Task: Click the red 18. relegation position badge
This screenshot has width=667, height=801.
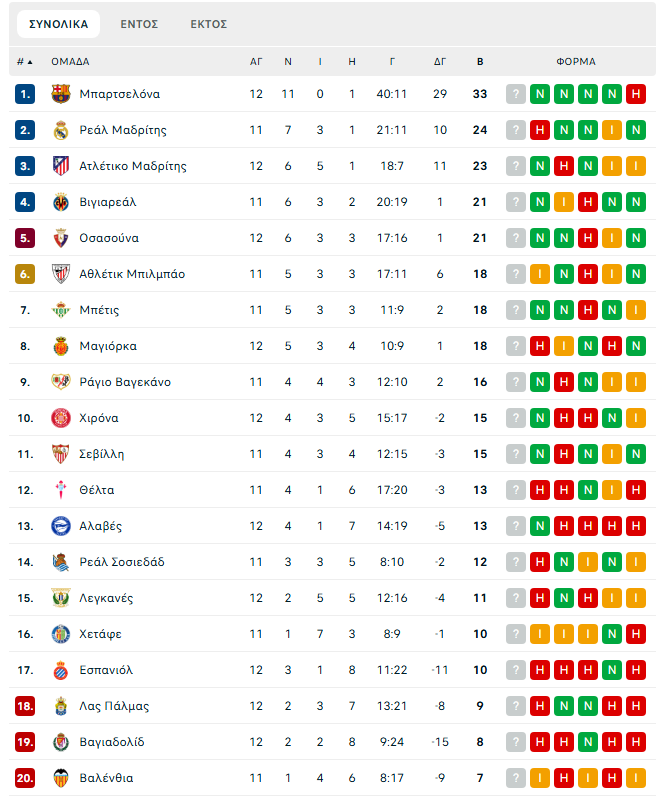Action: pos(25,706)
